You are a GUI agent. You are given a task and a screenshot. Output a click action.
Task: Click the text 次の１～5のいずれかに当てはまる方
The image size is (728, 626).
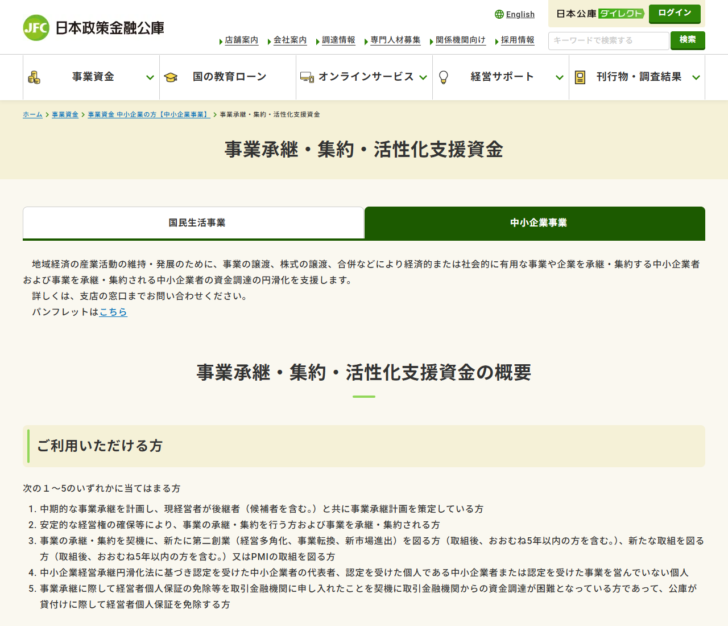(102, 489)
